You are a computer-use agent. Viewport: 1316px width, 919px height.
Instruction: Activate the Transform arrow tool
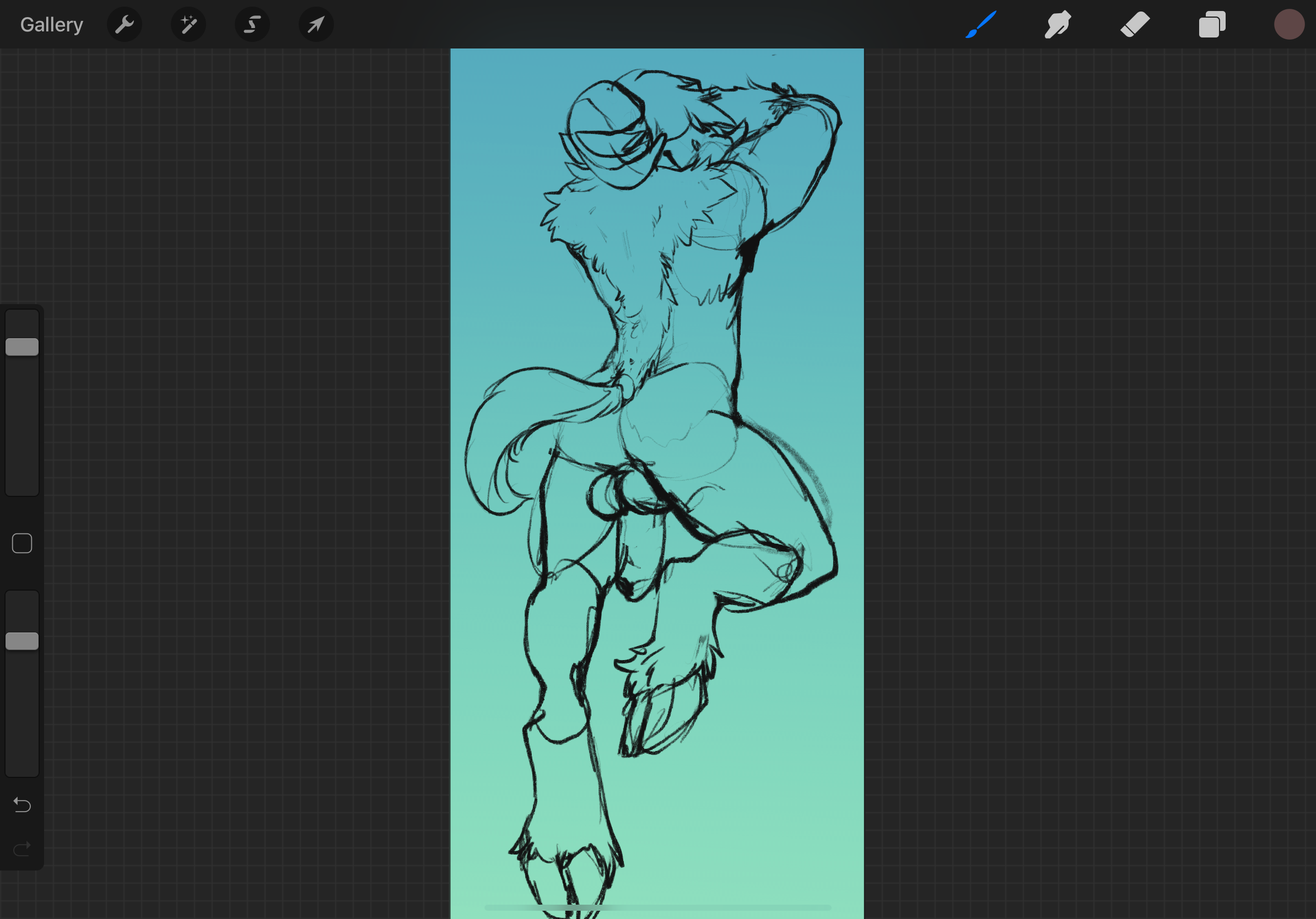316,25
